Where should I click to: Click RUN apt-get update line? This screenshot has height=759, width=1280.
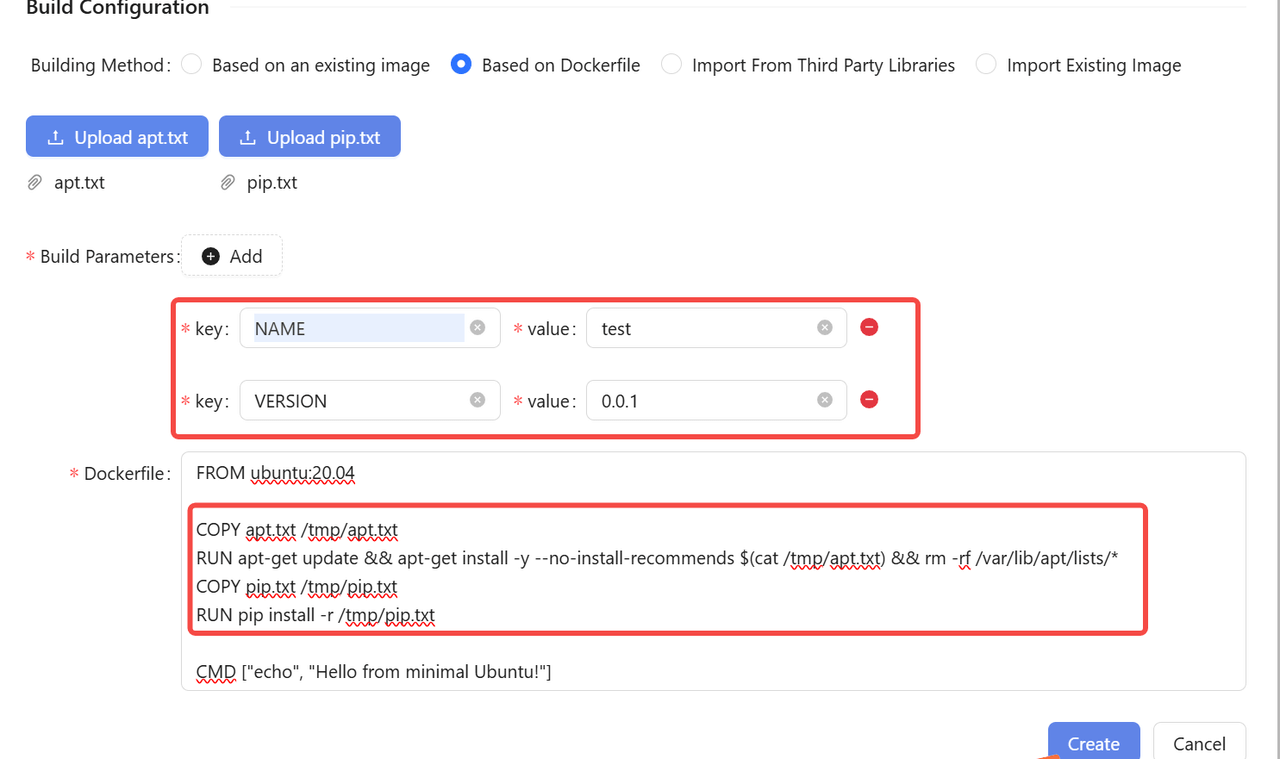[x=656, y=558]
